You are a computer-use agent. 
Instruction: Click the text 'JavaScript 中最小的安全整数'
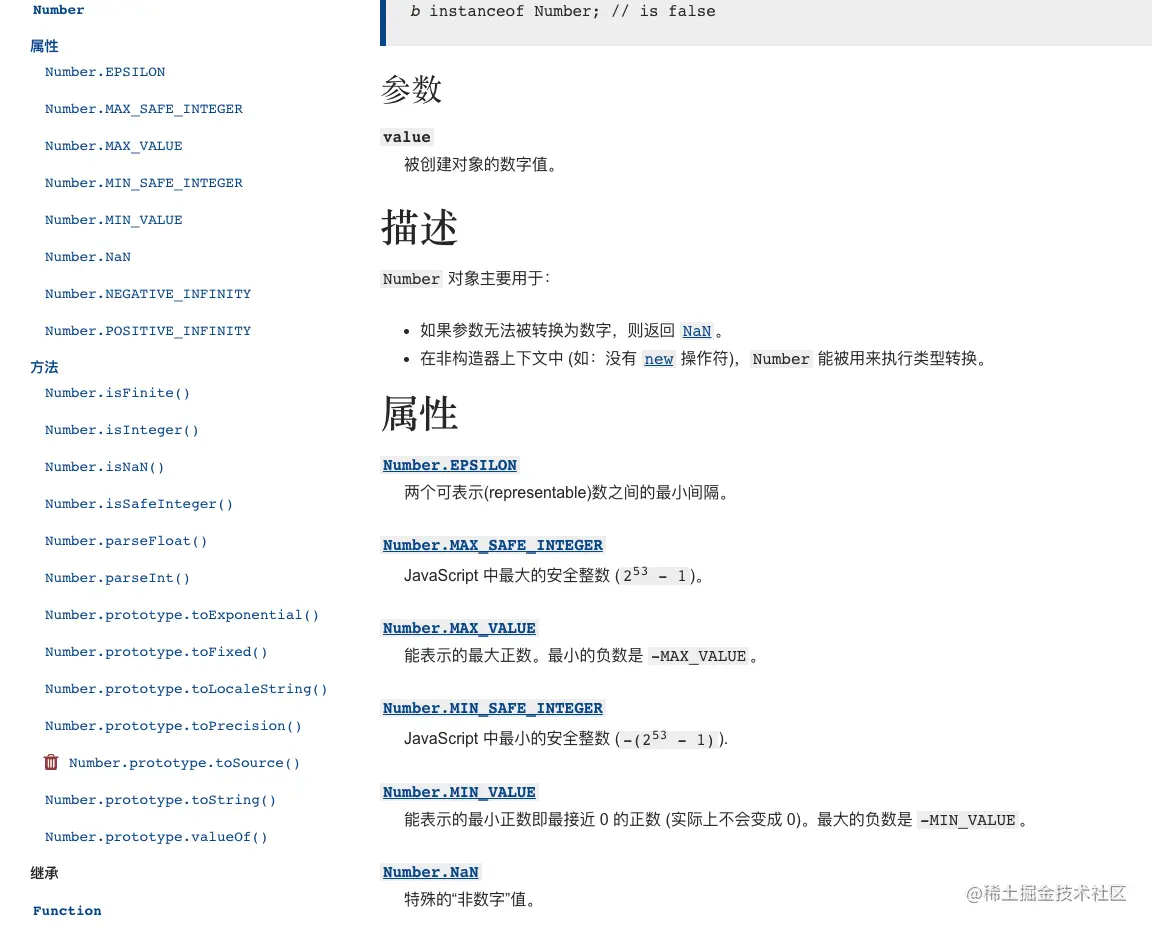[x=507, y=739]
